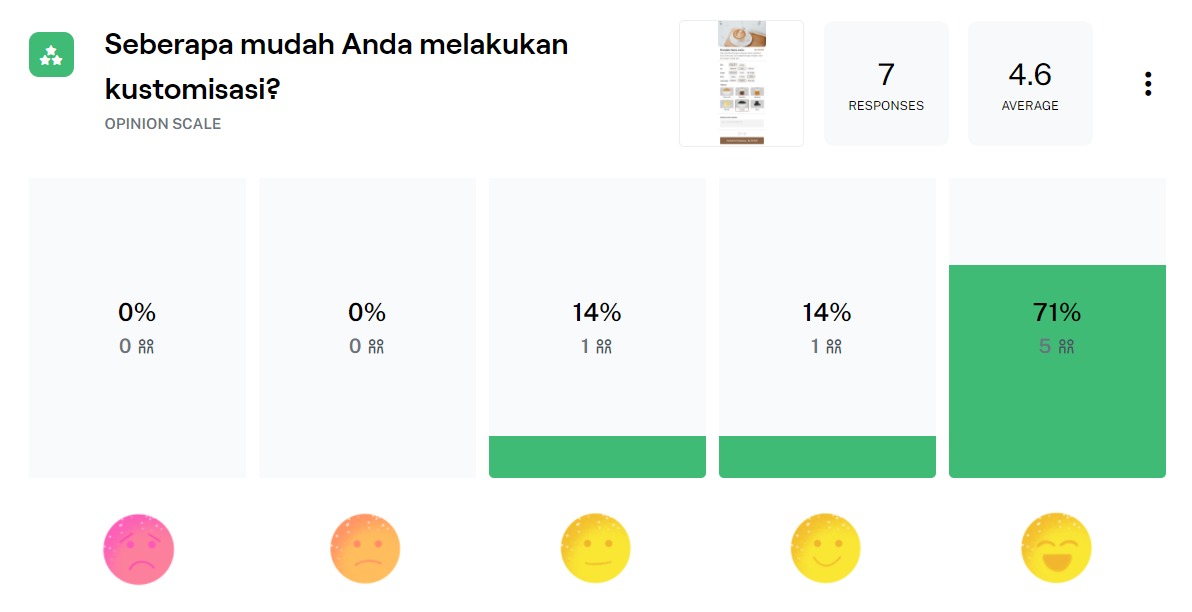The height and width of the screenshot is (612, 1192).
Task: Click the 4.6 Average stat card
Action: tap(1030, 84)
